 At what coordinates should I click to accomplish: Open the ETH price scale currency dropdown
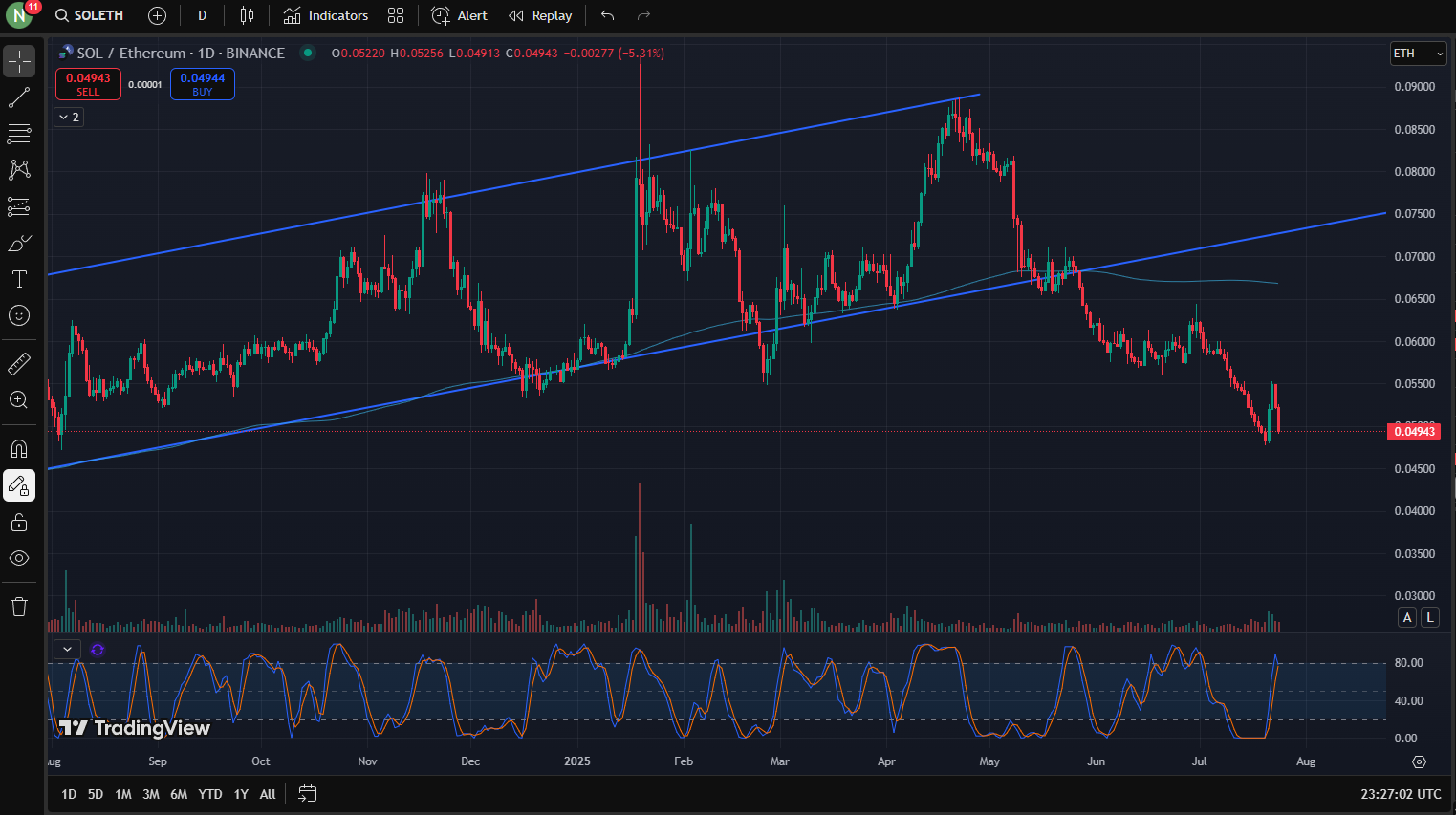(x=1418, y=54)
